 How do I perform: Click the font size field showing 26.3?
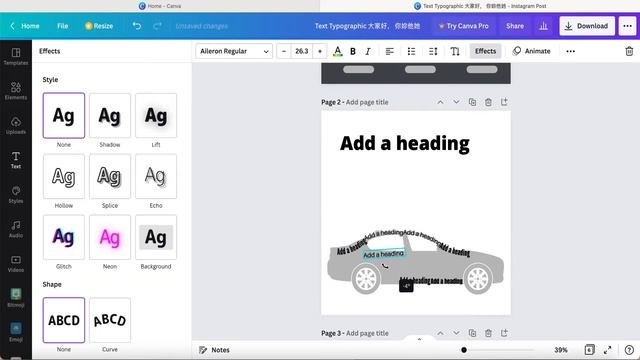pyautogui.click(x=302, y=51)
